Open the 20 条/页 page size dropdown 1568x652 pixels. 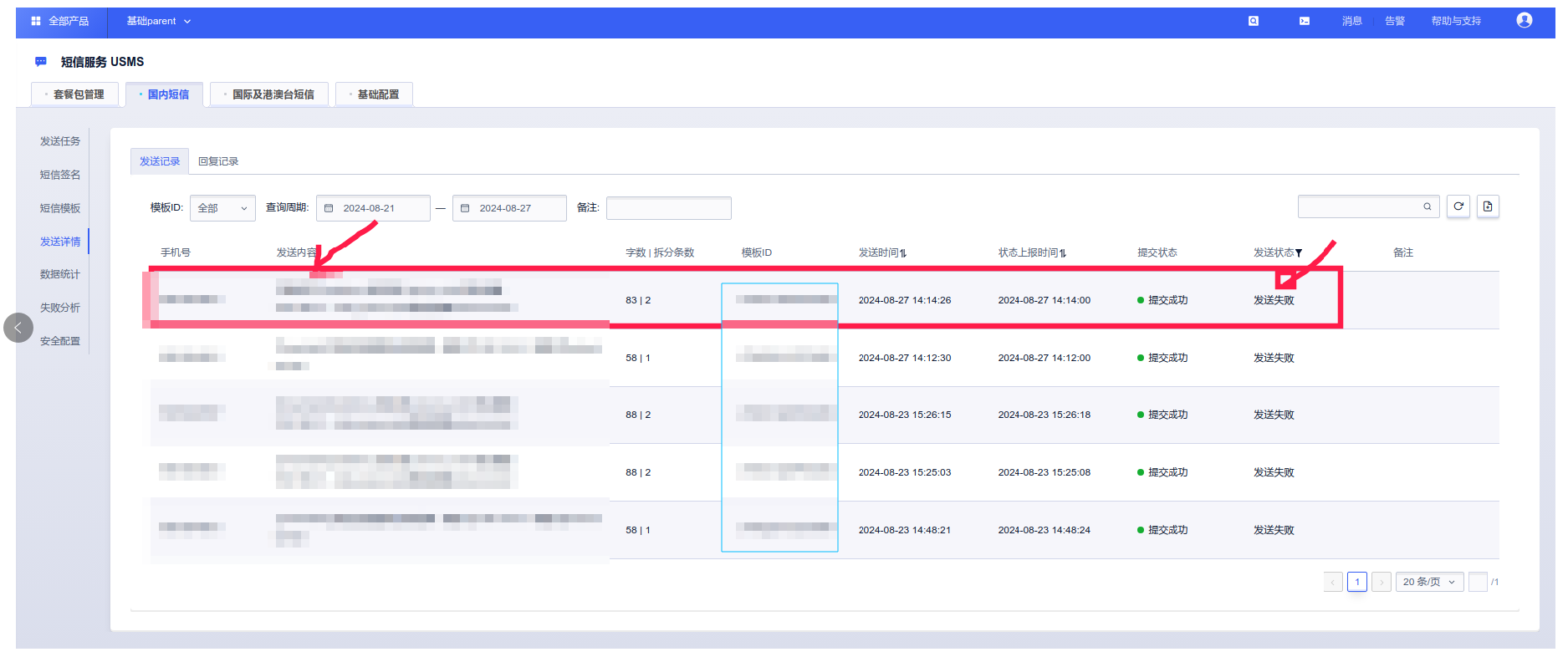click(1430, 582)
